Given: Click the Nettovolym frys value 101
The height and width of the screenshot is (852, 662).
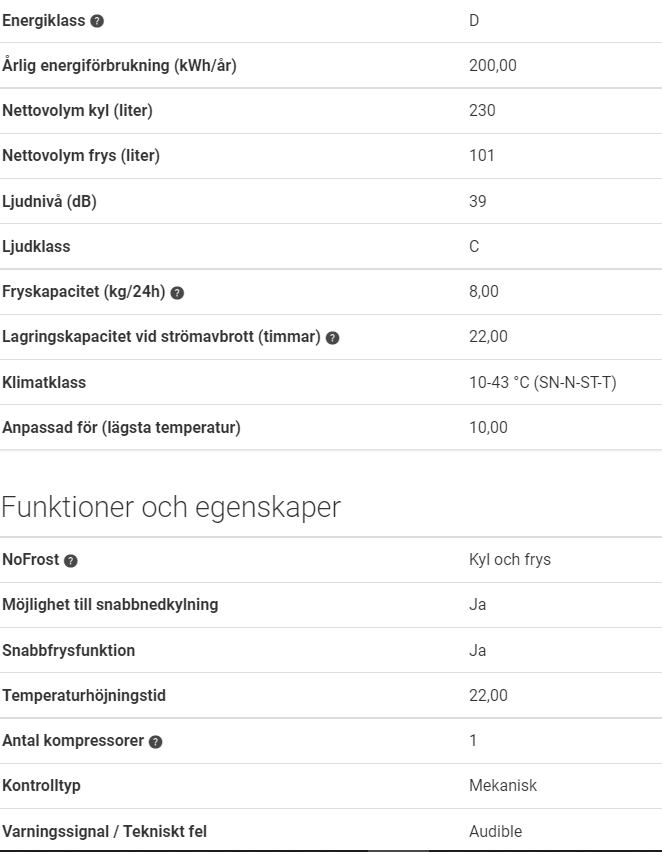Looking at the screenshot, I should (482, 156).
